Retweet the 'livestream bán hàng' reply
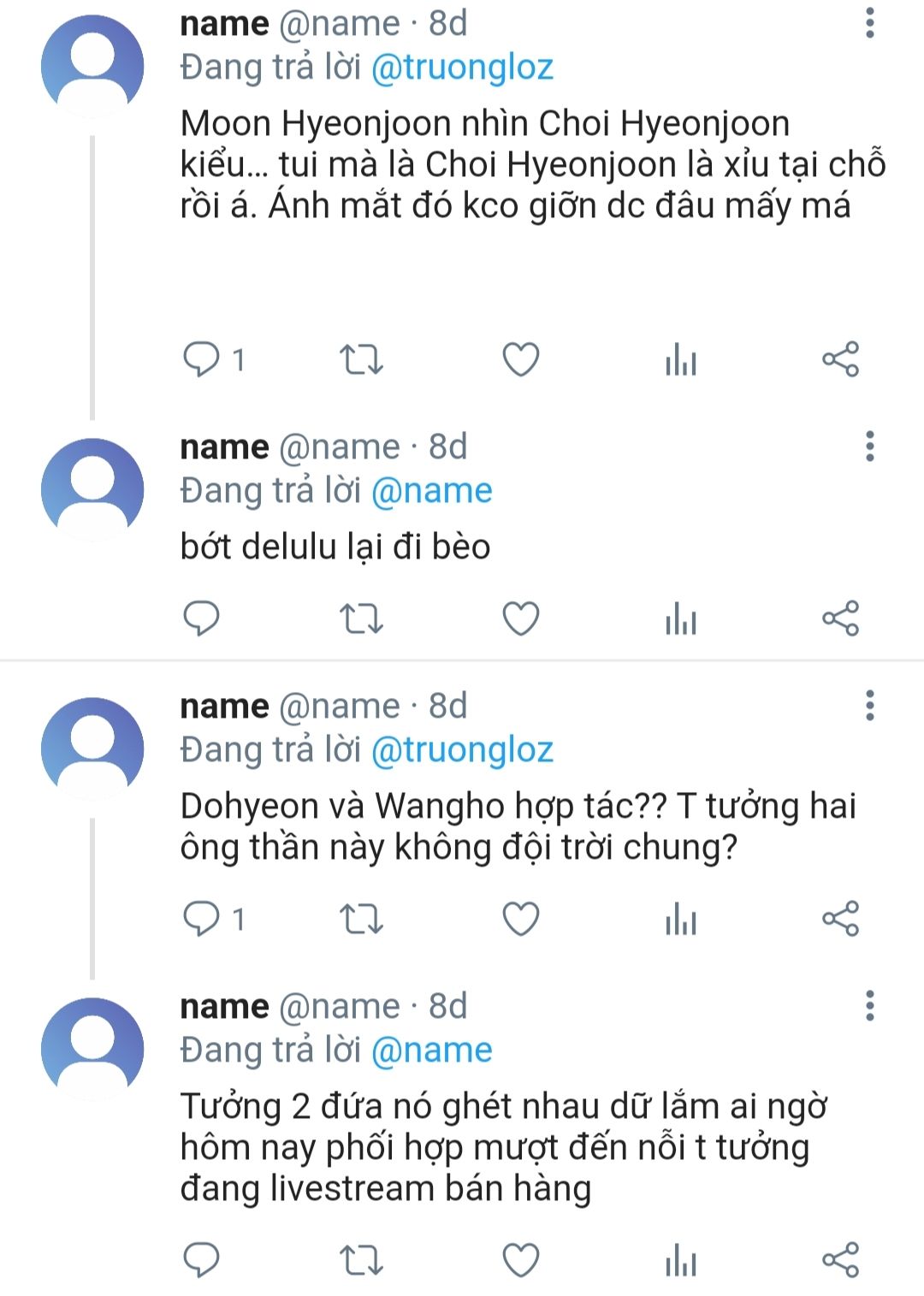Screen dimensions: 924x1296 point(361,1260)
